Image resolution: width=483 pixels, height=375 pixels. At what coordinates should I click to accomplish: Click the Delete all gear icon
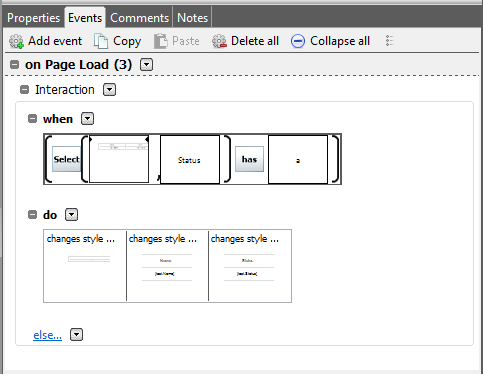click(219, 41)
